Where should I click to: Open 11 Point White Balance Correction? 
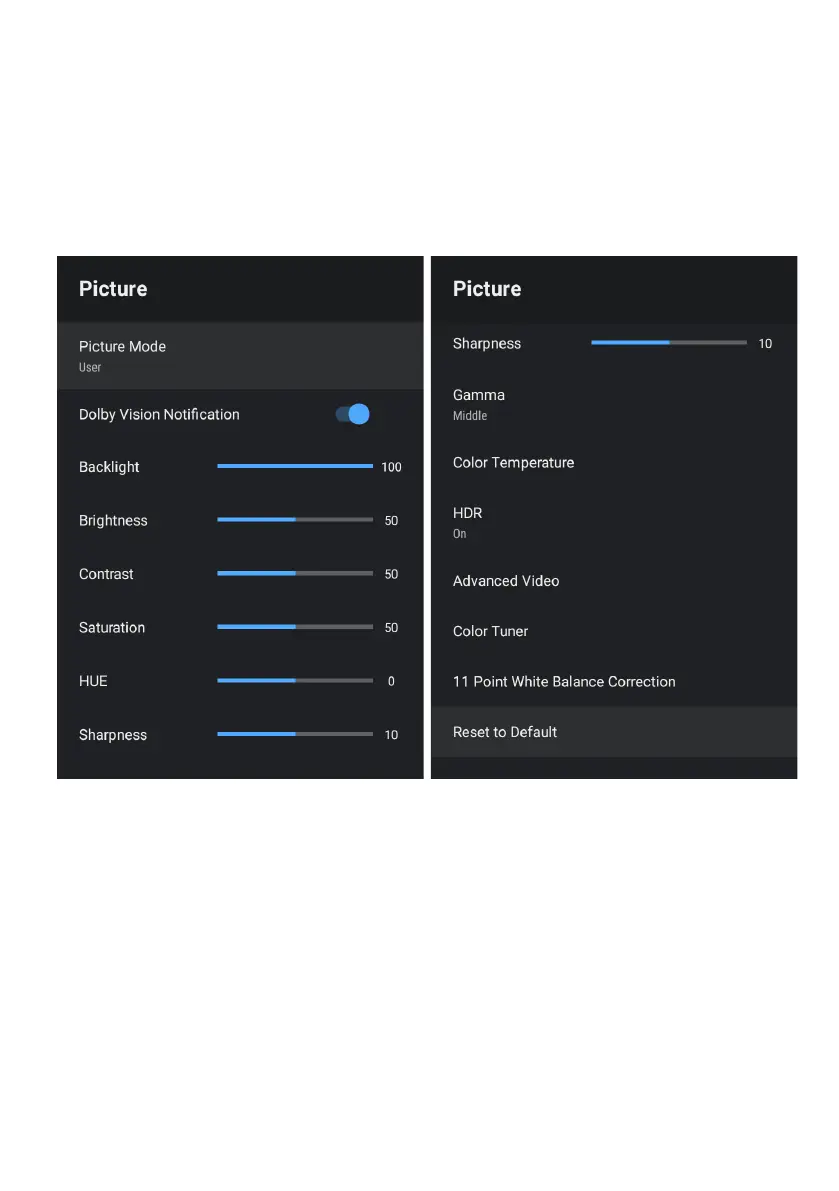(613, 681)
